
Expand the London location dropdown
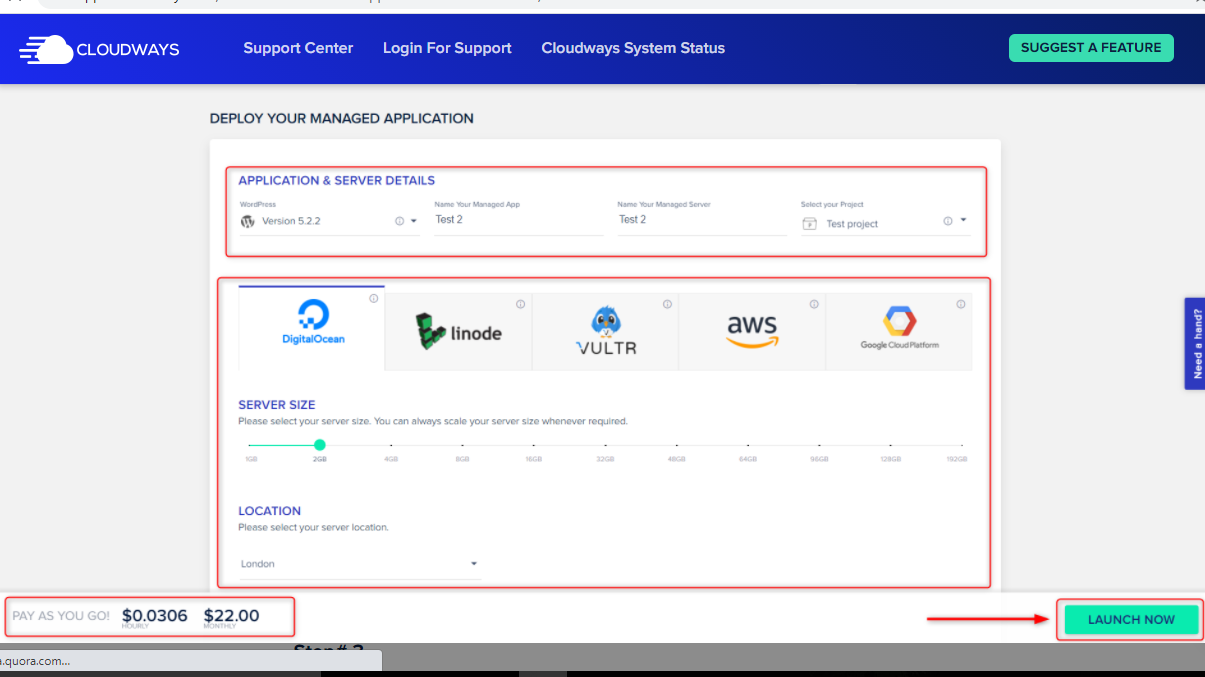pos(360,564)
